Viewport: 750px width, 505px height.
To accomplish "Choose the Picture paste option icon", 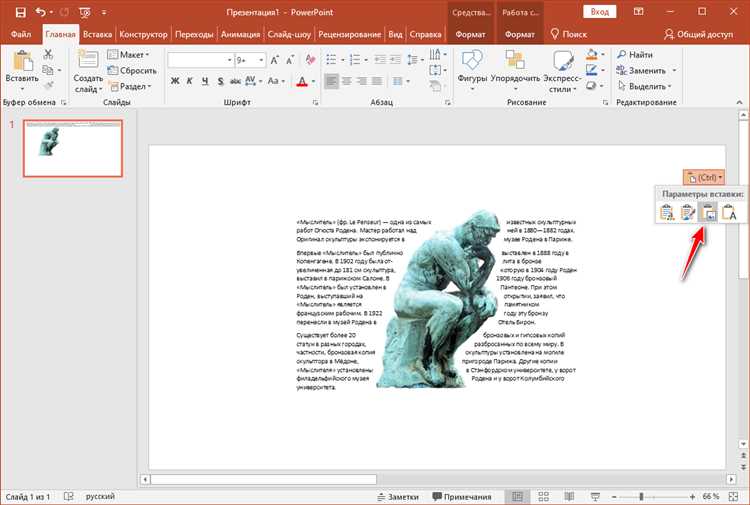I will point(707,211).
